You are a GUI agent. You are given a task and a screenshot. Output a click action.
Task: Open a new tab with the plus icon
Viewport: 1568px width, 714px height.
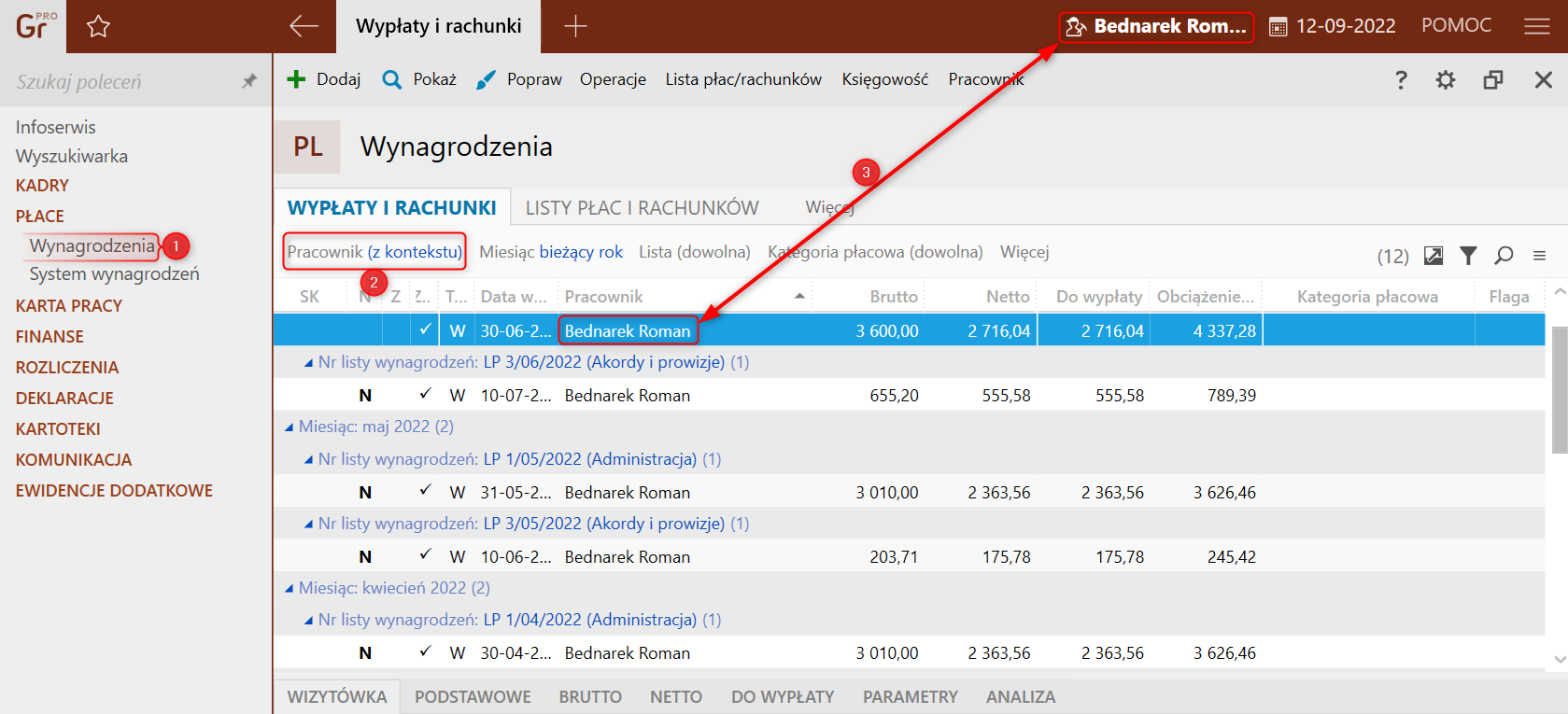pyautogui.click(x=575, y=26)
